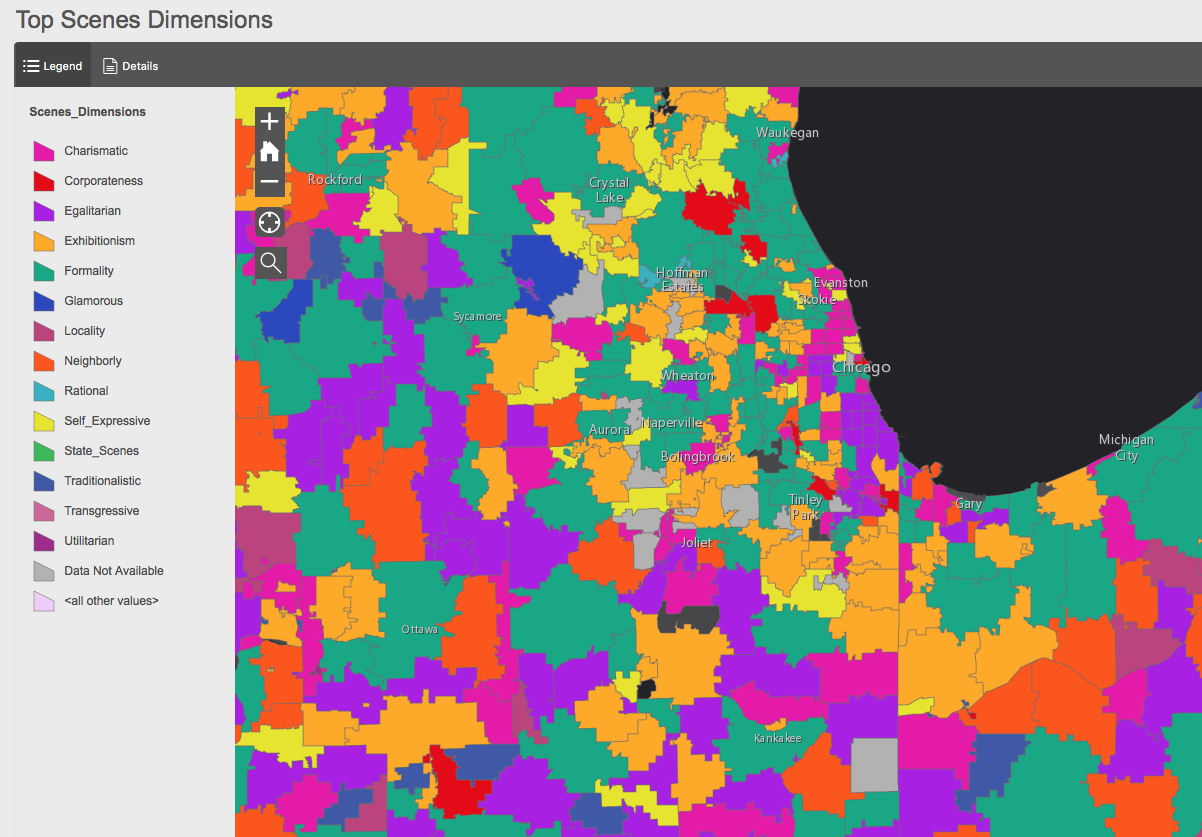
Task: Zoom in on the map
Action: pos(269,122)
